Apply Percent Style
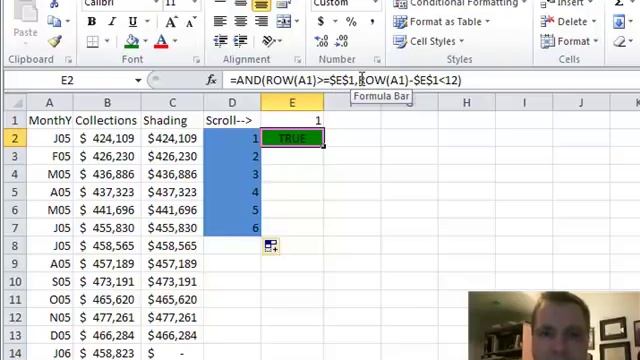Screen dimensions: 640x360 click(351, 22)
